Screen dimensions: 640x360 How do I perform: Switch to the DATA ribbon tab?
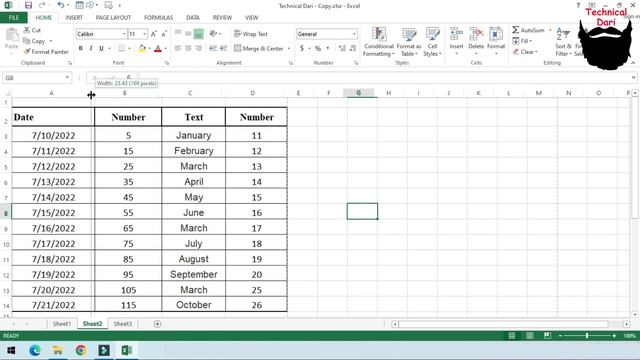[193, 18]
